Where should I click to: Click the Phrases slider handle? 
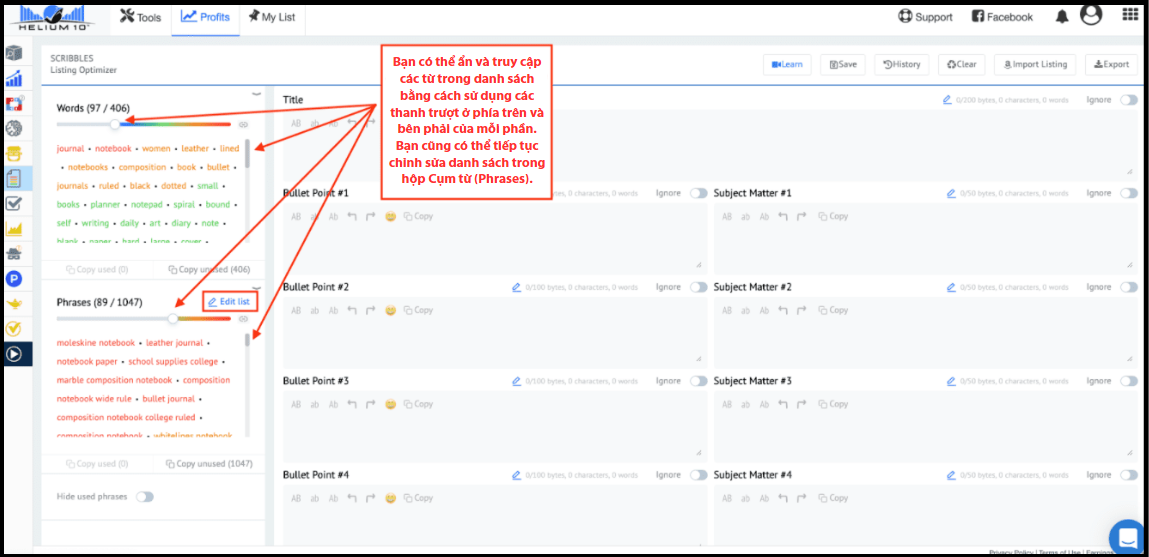[x=173, y=319]
